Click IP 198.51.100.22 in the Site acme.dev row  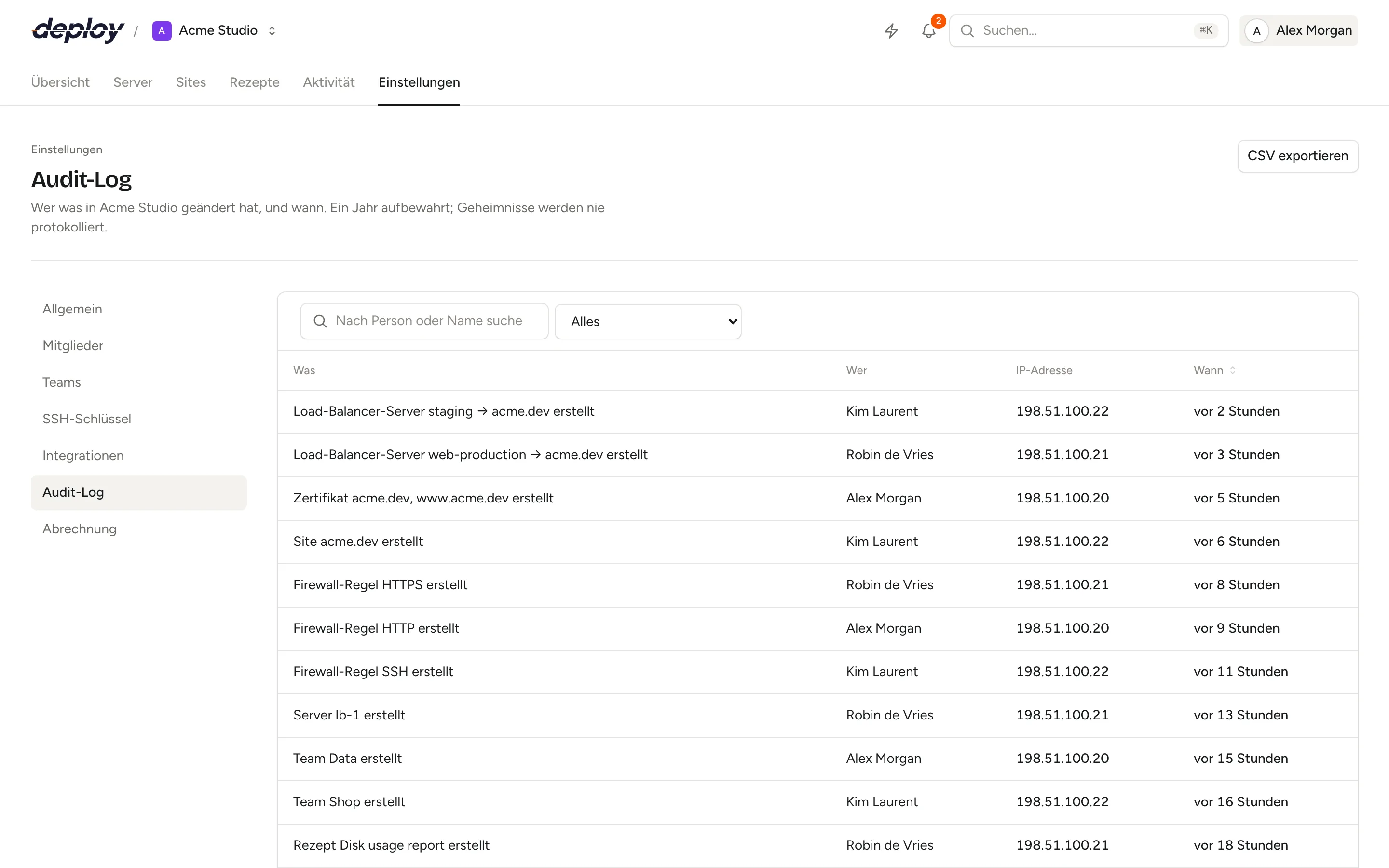click(x=1062, y=542)
